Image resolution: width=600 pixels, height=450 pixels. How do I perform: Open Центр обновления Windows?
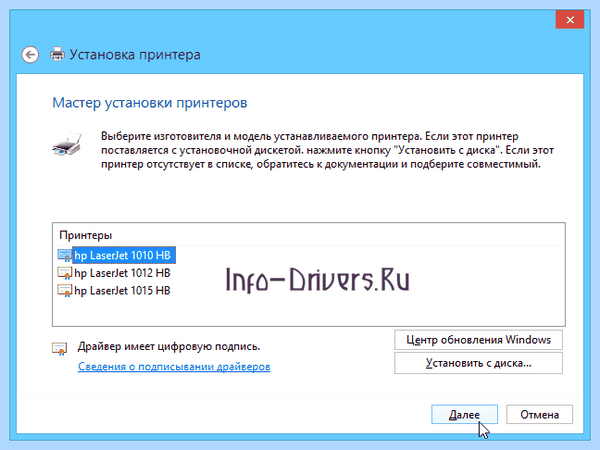[x=478, y=340]
